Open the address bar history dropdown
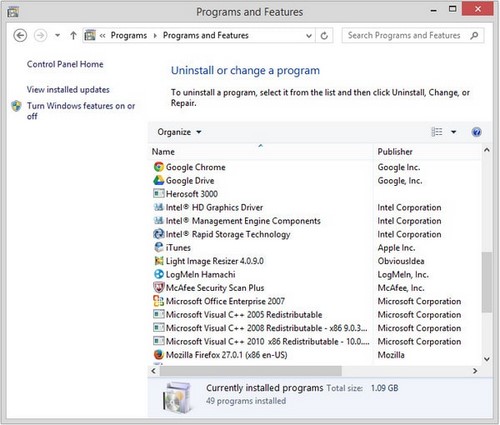This screenshot has width=500, height=425. [309, 36]
